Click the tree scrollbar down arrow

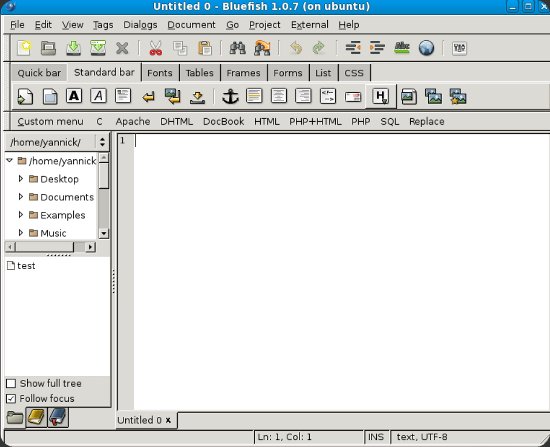pos(104,233)
